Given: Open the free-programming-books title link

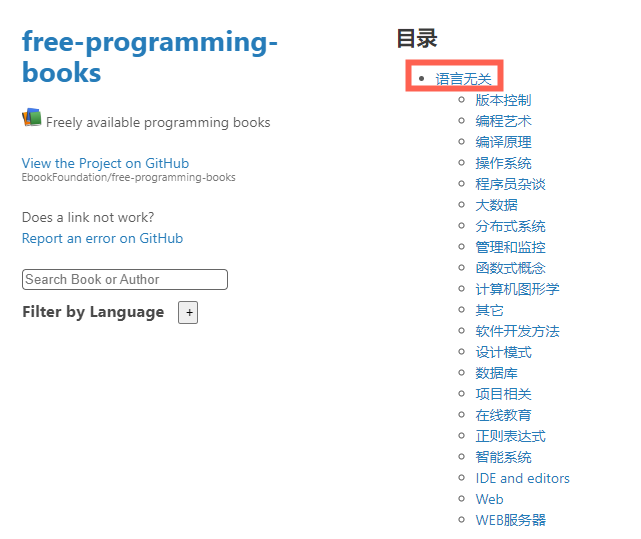Looking at the screenshot, I should tap(150, 57).
